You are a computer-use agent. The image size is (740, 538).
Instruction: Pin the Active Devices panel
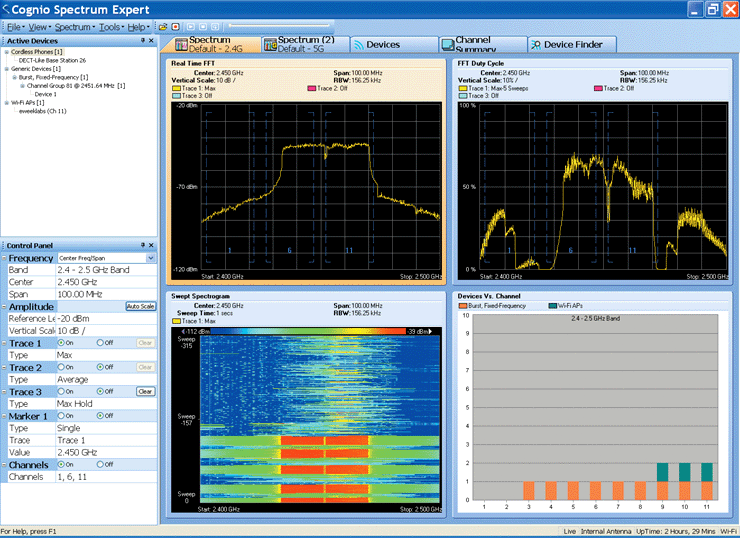[143, 41]
